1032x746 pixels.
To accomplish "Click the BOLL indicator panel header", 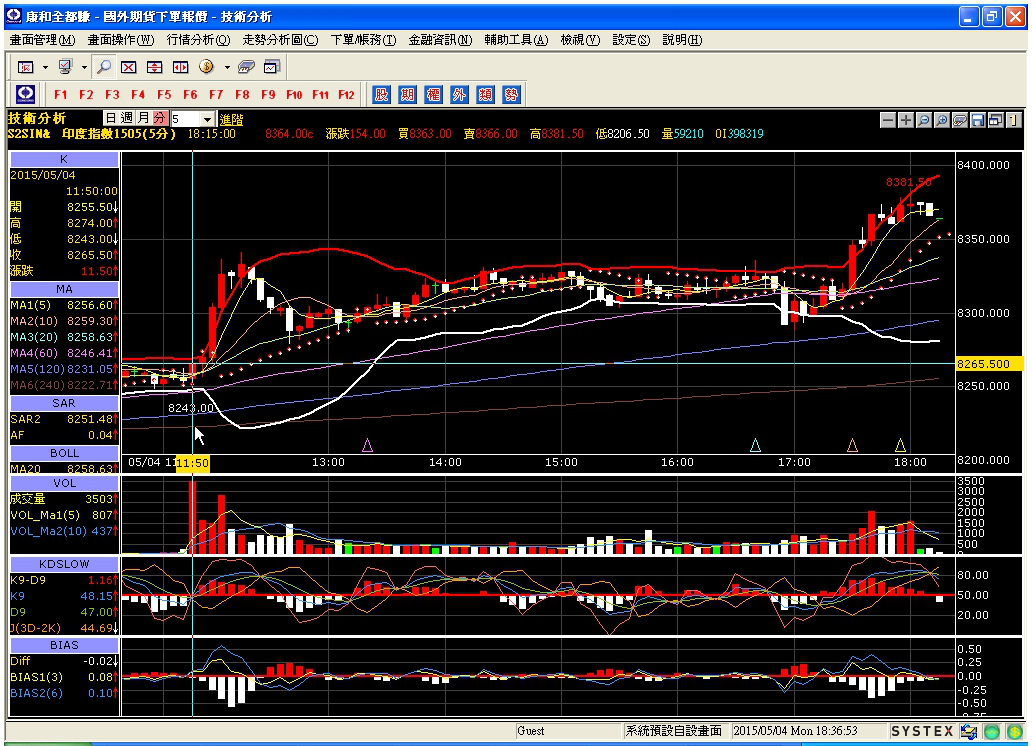I will pos(64,452).
